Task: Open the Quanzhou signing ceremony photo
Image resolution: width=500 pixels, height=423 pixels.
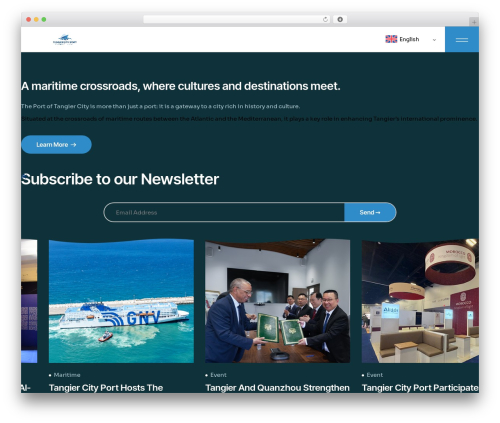Action: 277,301
